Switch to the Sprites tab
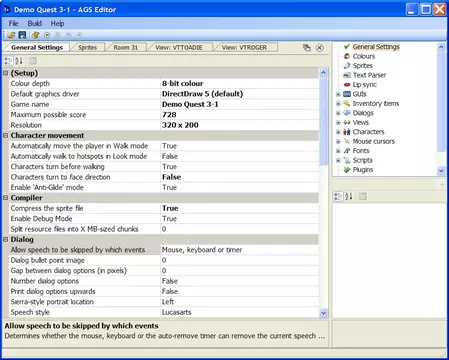Screen dimensions: 449x360 click(x=87, y=48)
